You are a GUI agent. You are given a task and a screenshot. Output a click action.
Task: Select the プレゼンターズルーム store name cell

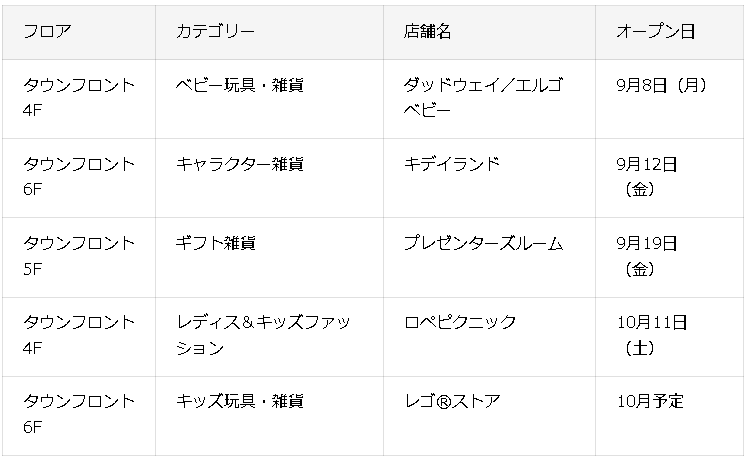(489, 258)
